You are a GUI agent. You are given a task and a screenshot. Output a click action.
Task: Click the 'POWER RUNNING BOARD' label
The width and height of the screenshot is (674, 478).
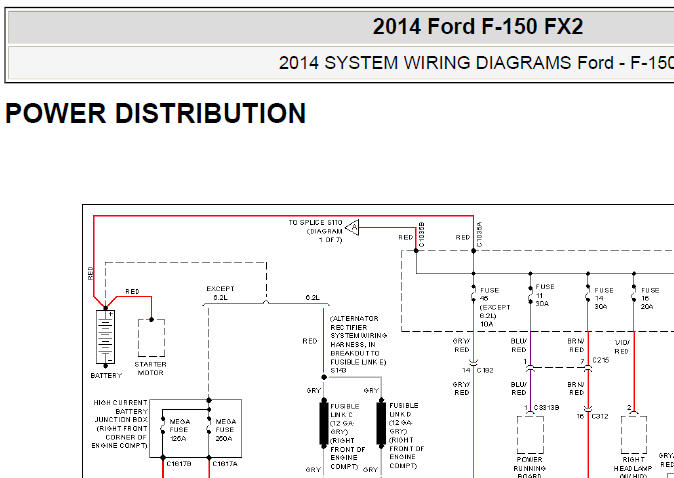[530, 468]
